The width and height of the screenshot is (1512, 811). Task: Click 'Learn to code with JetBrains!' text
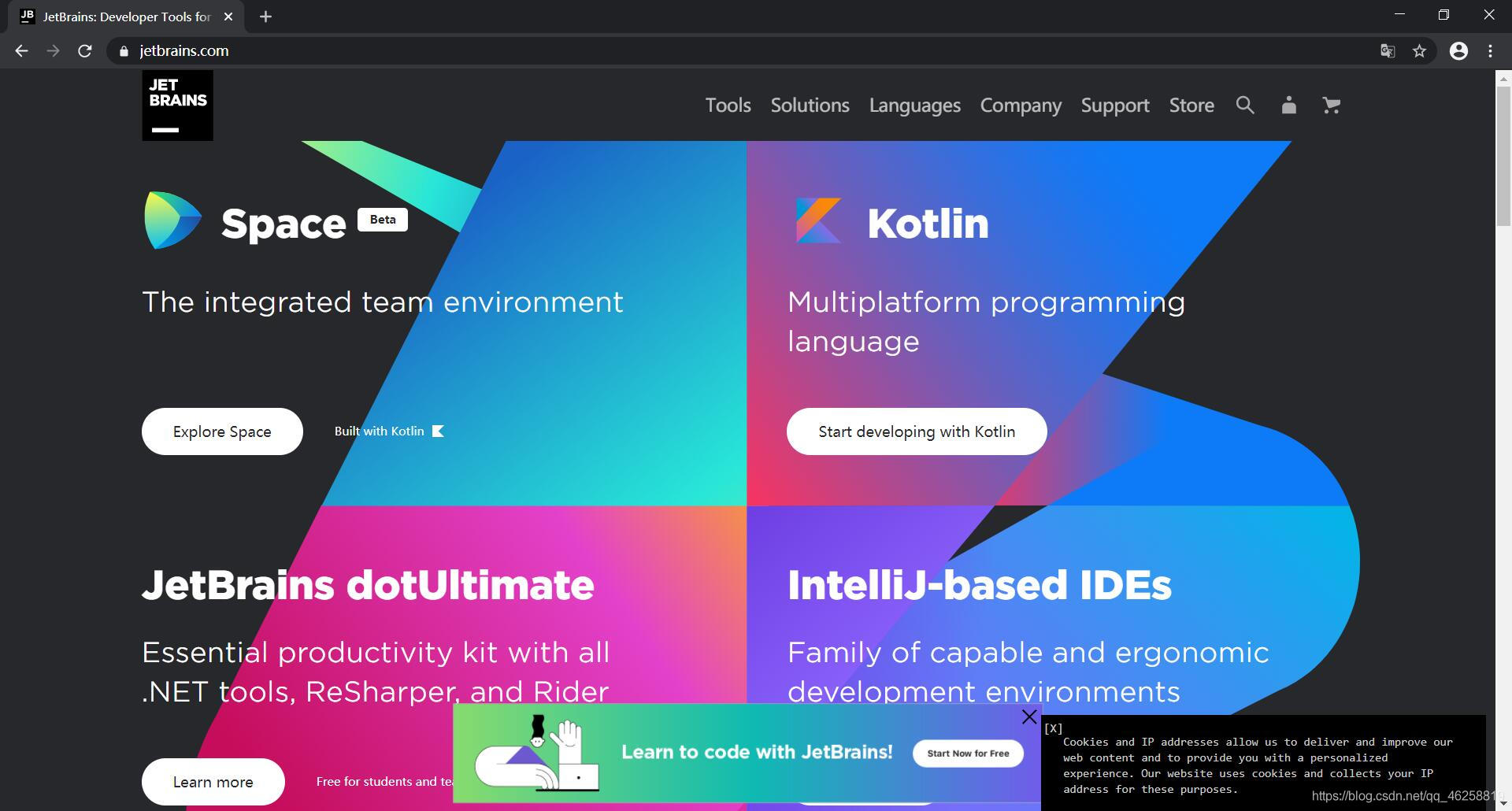click(x=757, y=752)
